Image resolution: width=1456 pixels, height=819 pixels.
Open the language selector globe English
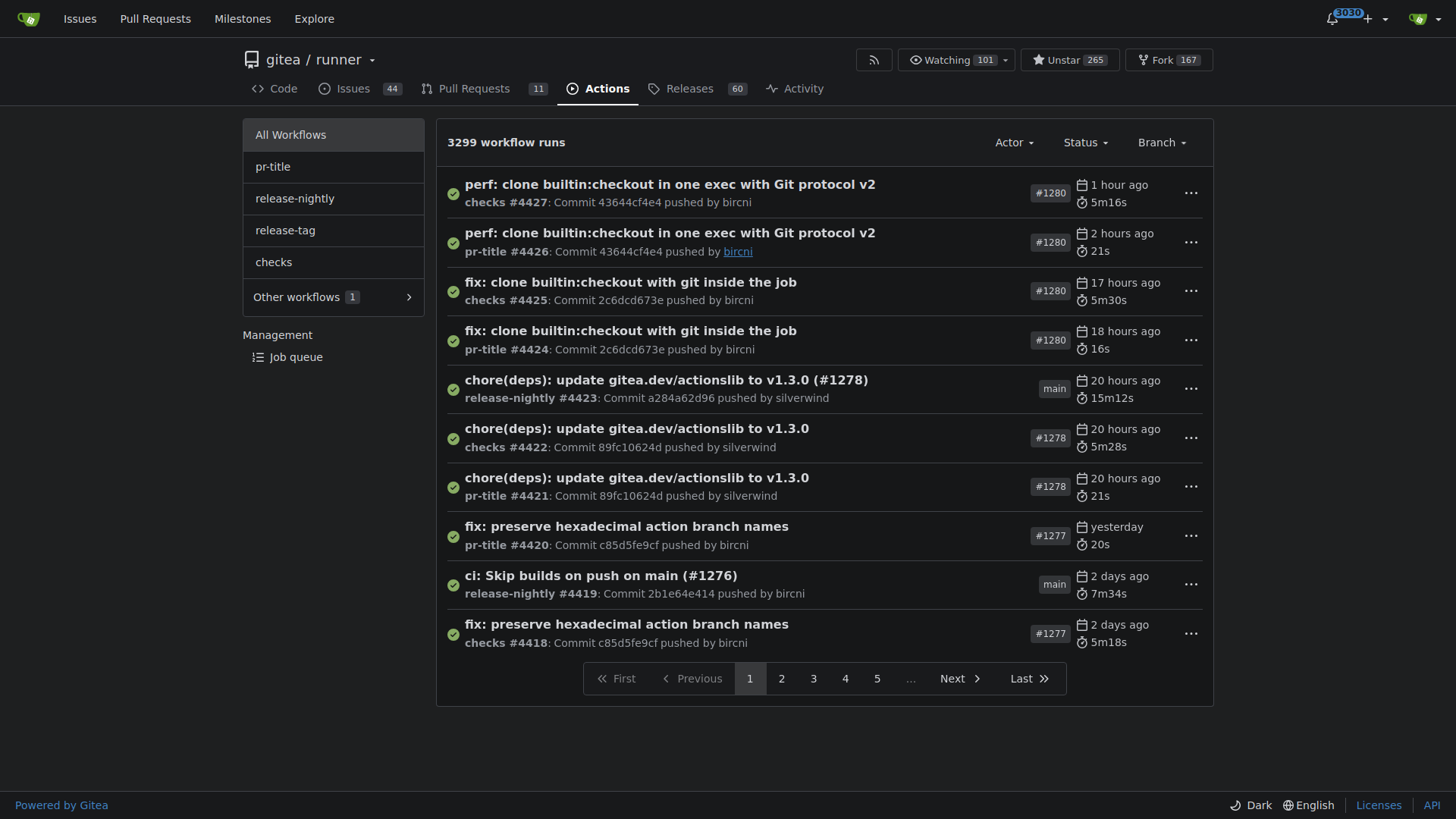1308,805
